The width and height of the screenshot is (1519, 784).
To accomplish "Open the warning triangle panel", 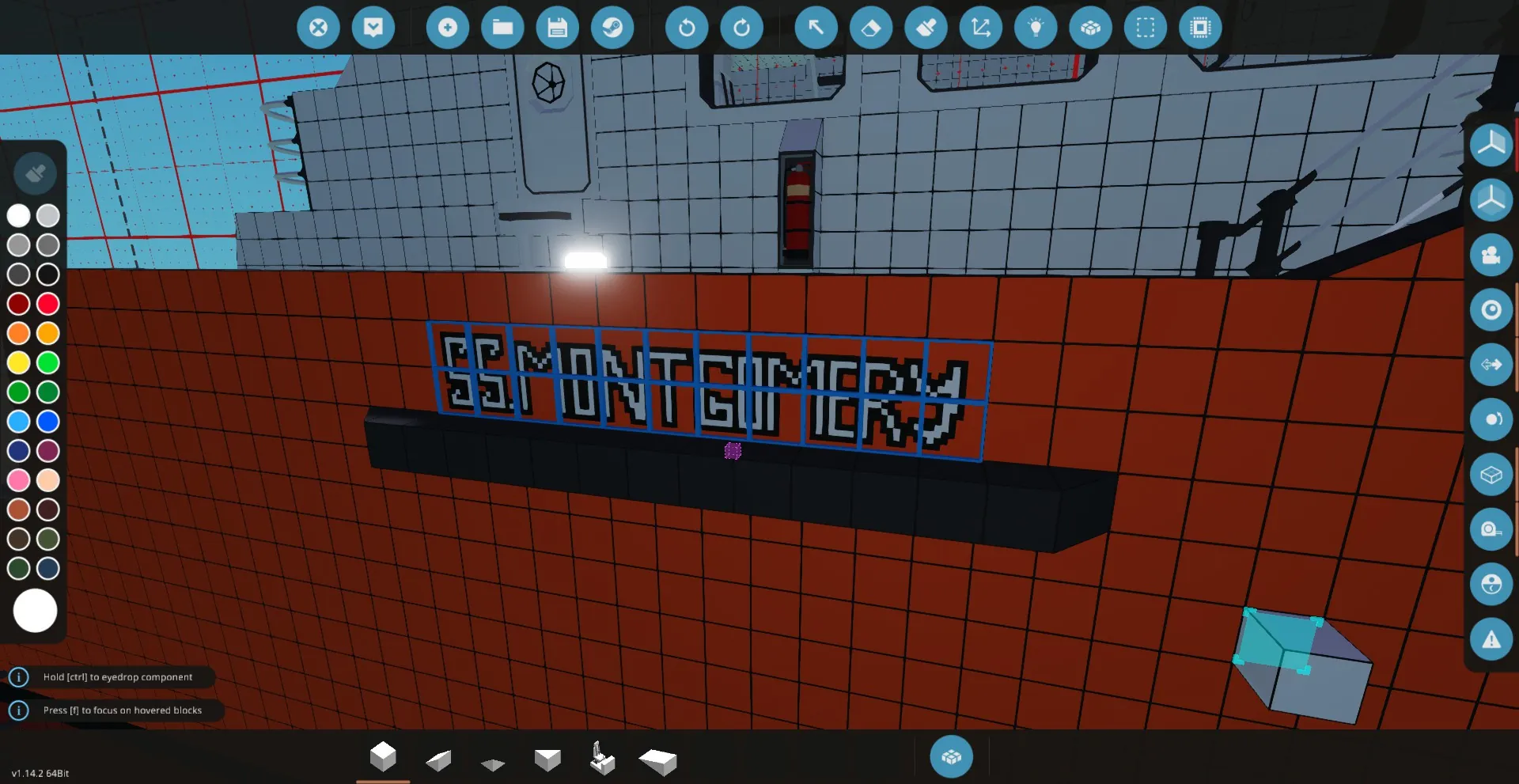I will coord(1491,639).
